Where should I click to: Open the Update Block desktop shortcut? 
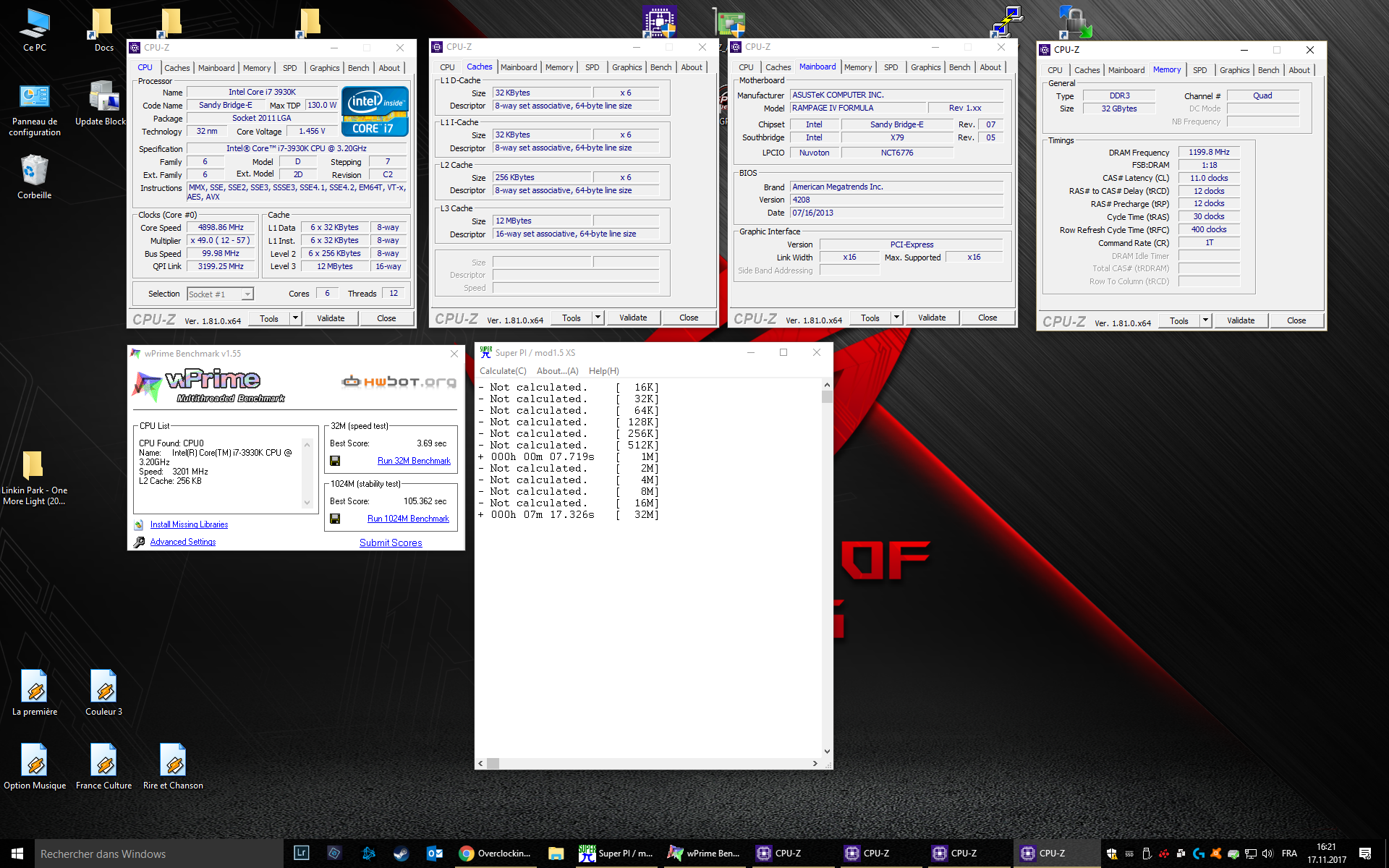[x=101, y=104]
